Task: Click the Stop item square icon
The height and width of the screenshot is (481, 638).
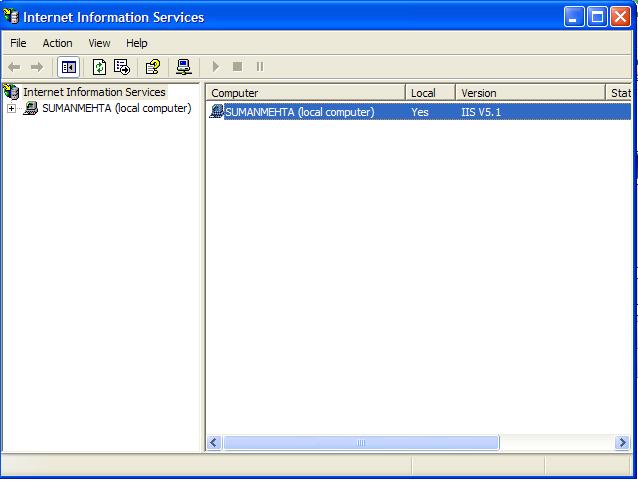Action: point(238,66)
